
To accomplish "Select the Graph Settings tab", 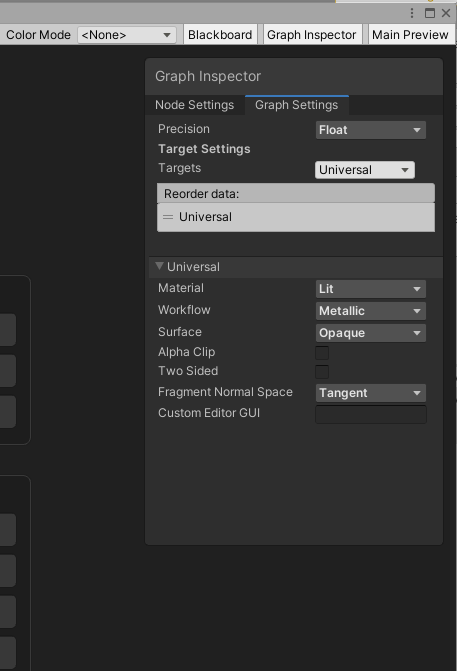I will [x=297, y=105].
